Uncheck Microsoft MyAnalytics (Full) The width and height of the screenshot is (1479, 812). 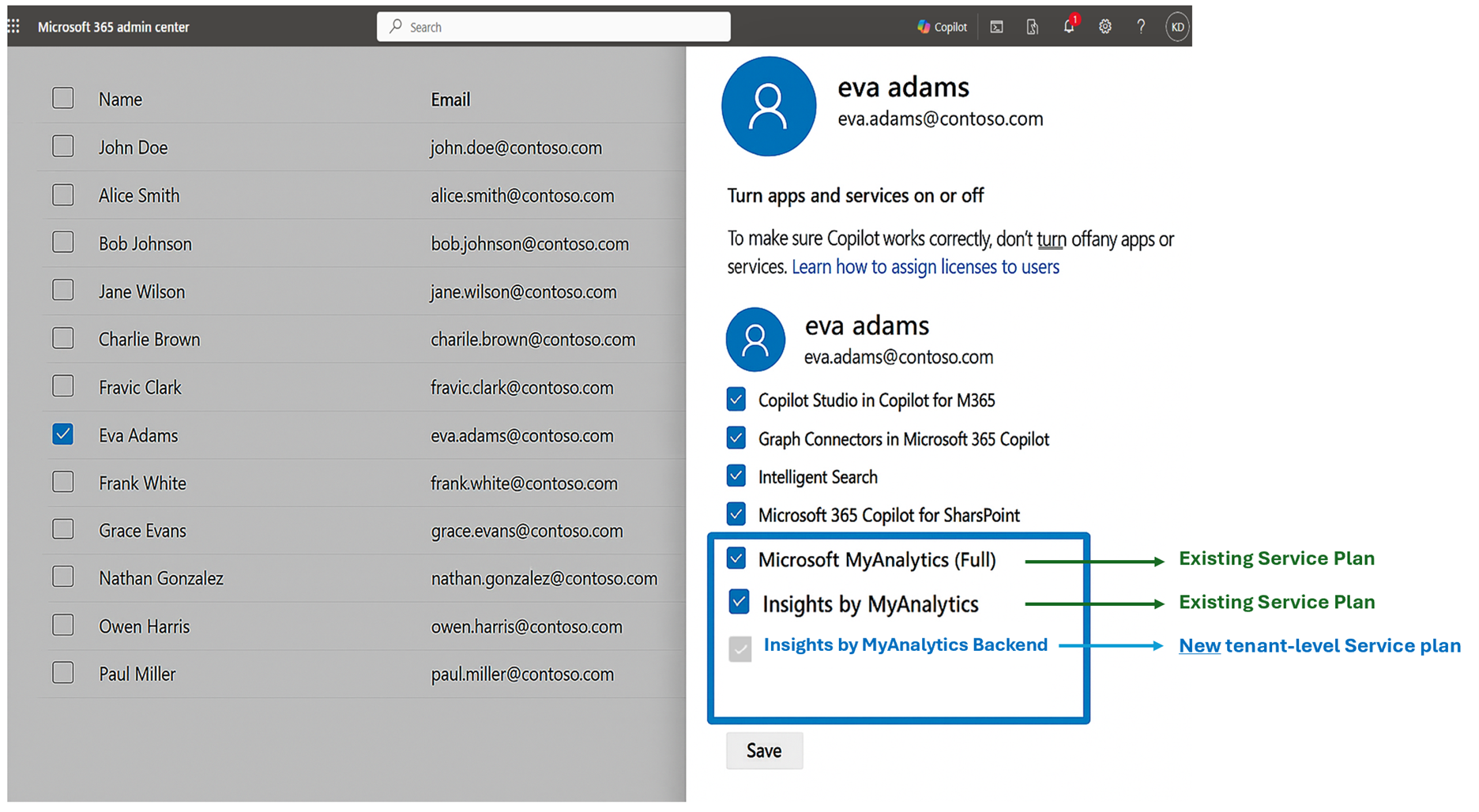click(x=736, y=558)
